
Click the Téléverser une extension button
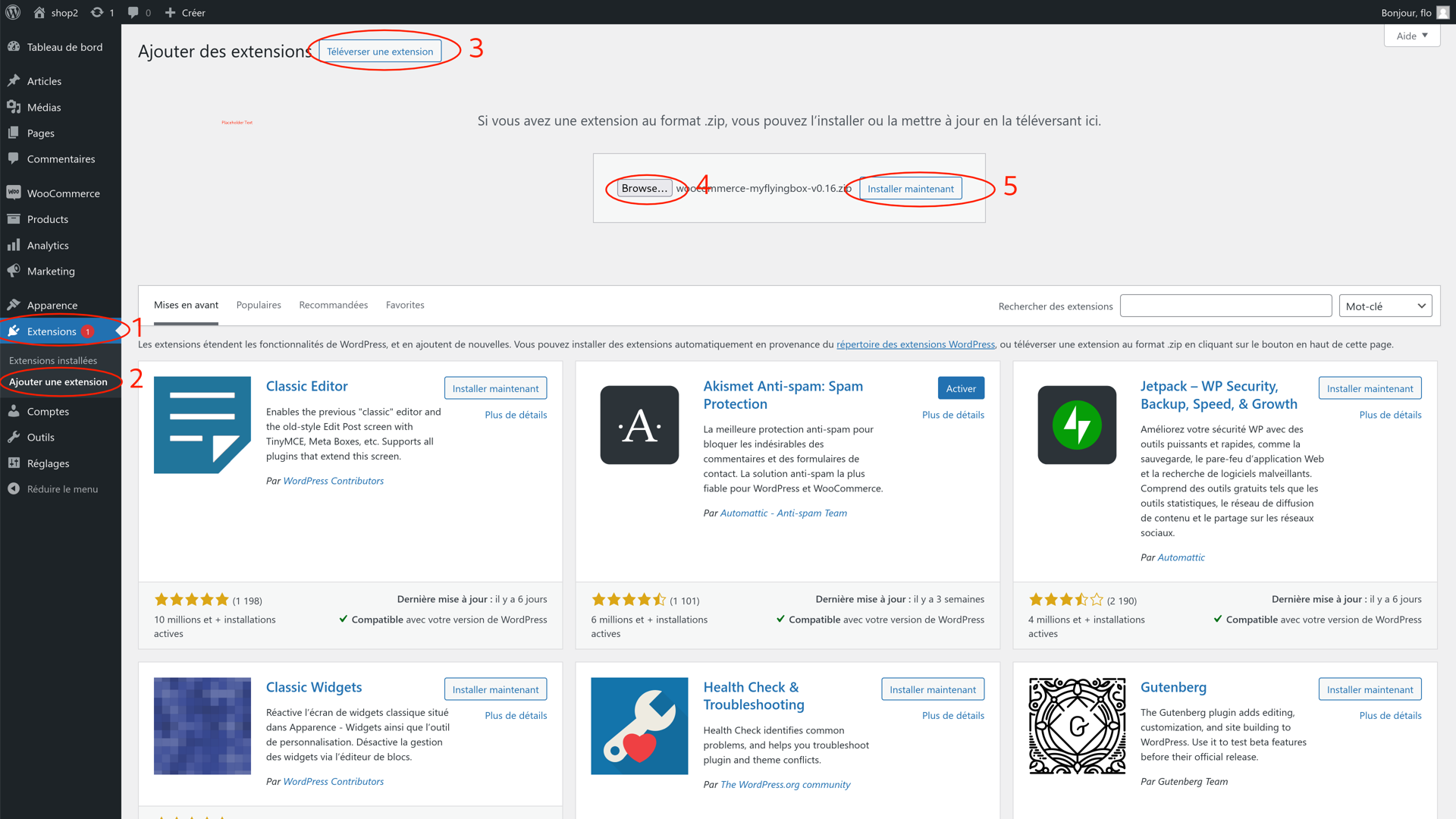pos(380,52)
